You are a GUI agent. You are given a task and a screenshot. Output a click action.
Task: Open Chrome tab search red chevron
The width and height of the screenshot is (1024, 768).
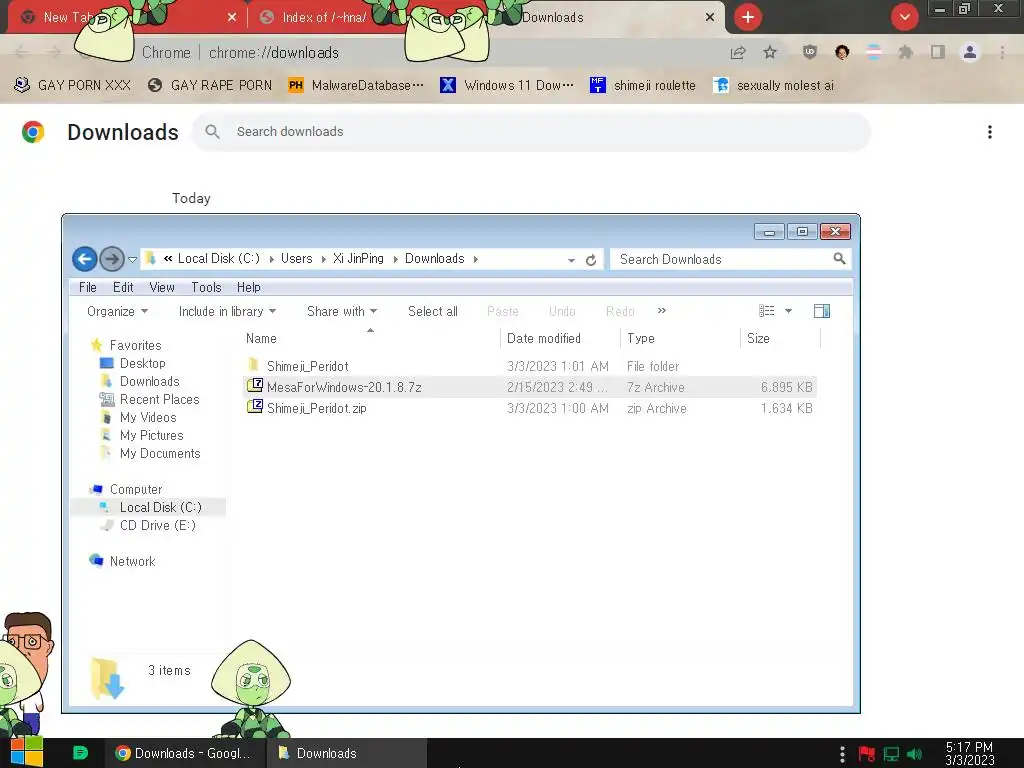(905, 17)
